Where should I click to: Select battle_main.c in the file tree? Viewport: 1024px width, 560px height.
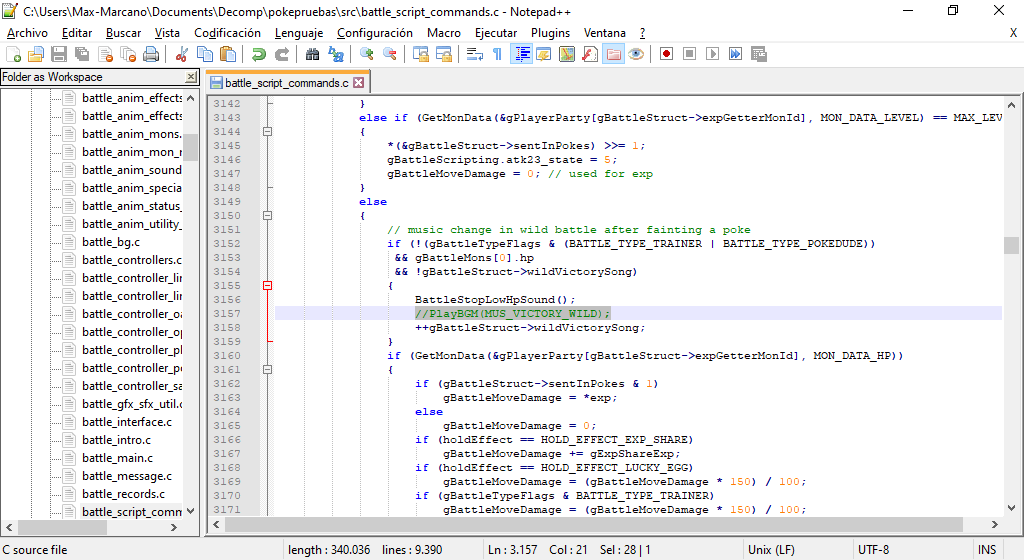click(x=117, y=458)
